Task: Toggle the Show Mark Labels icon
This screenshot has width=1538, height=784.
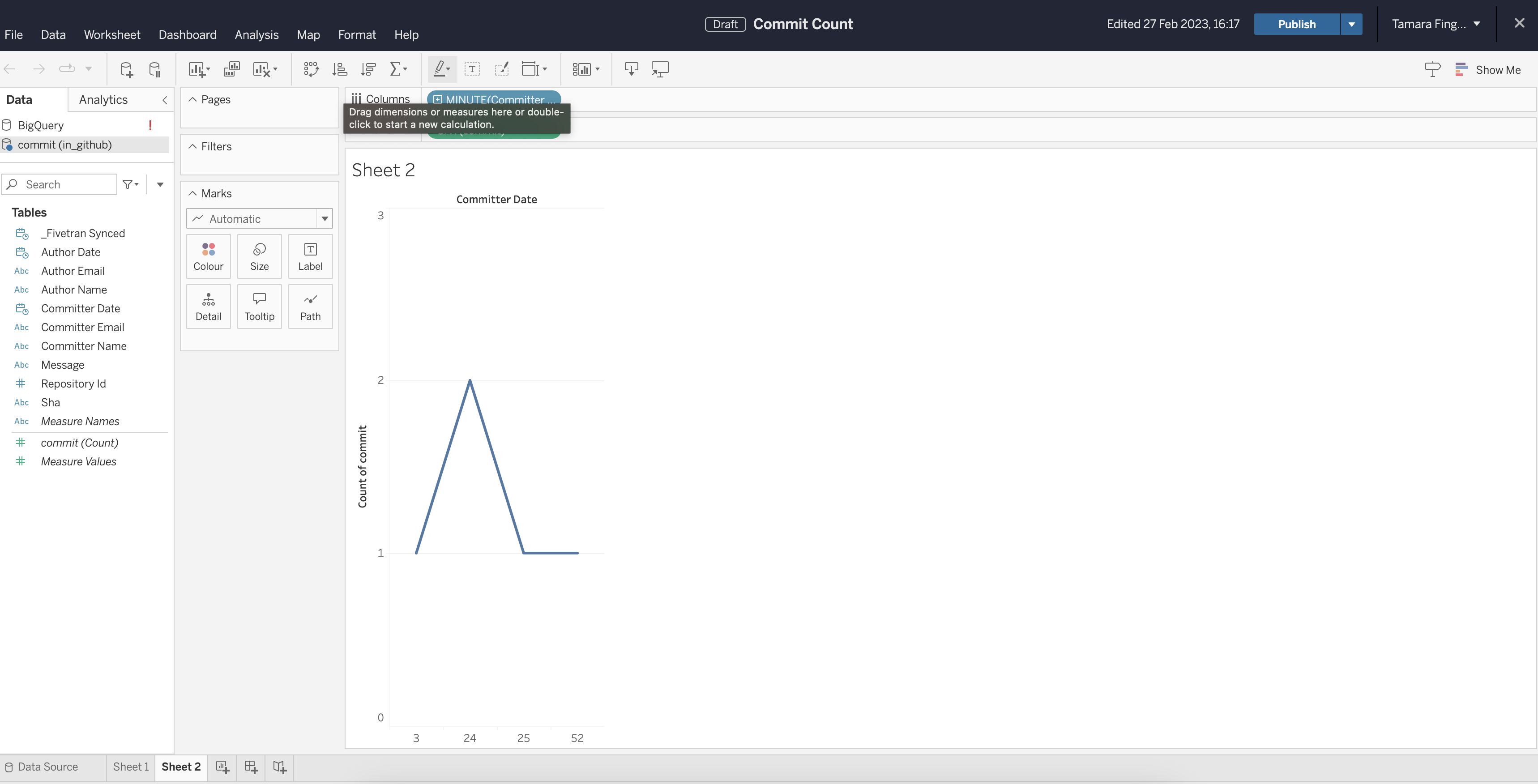Action: point(472,68)
